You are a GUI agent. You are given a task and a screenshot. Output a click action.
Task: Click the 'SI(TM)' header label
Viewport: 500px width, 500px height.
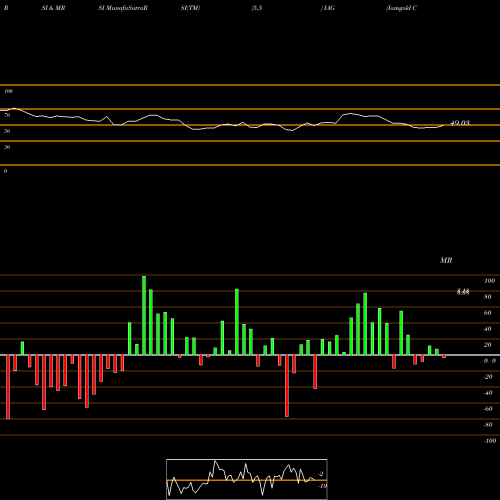tap(190, 8)
